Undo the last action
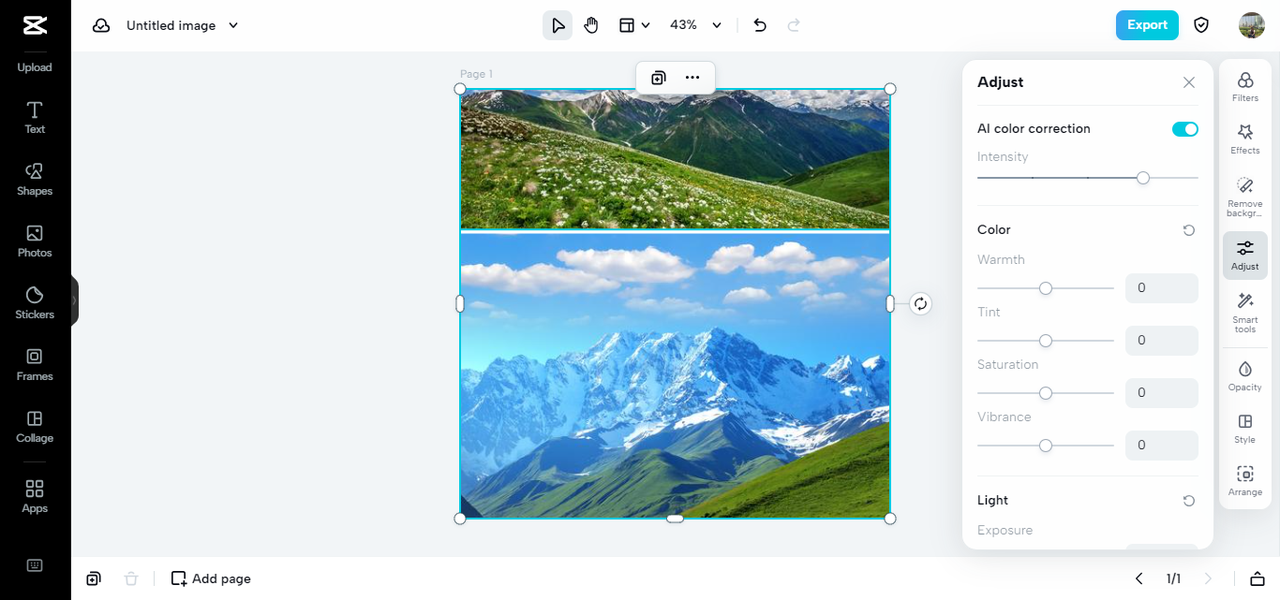The image size is (1280, 600). (760, 25)
